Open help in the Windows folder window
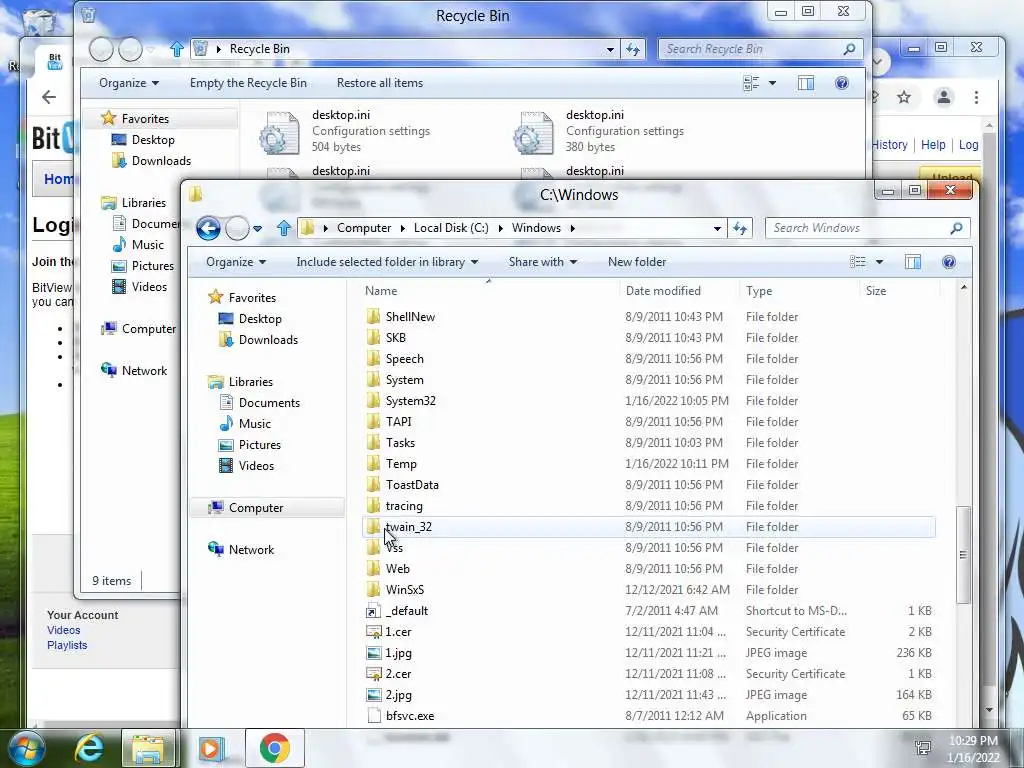 click(x=949, y=262)
